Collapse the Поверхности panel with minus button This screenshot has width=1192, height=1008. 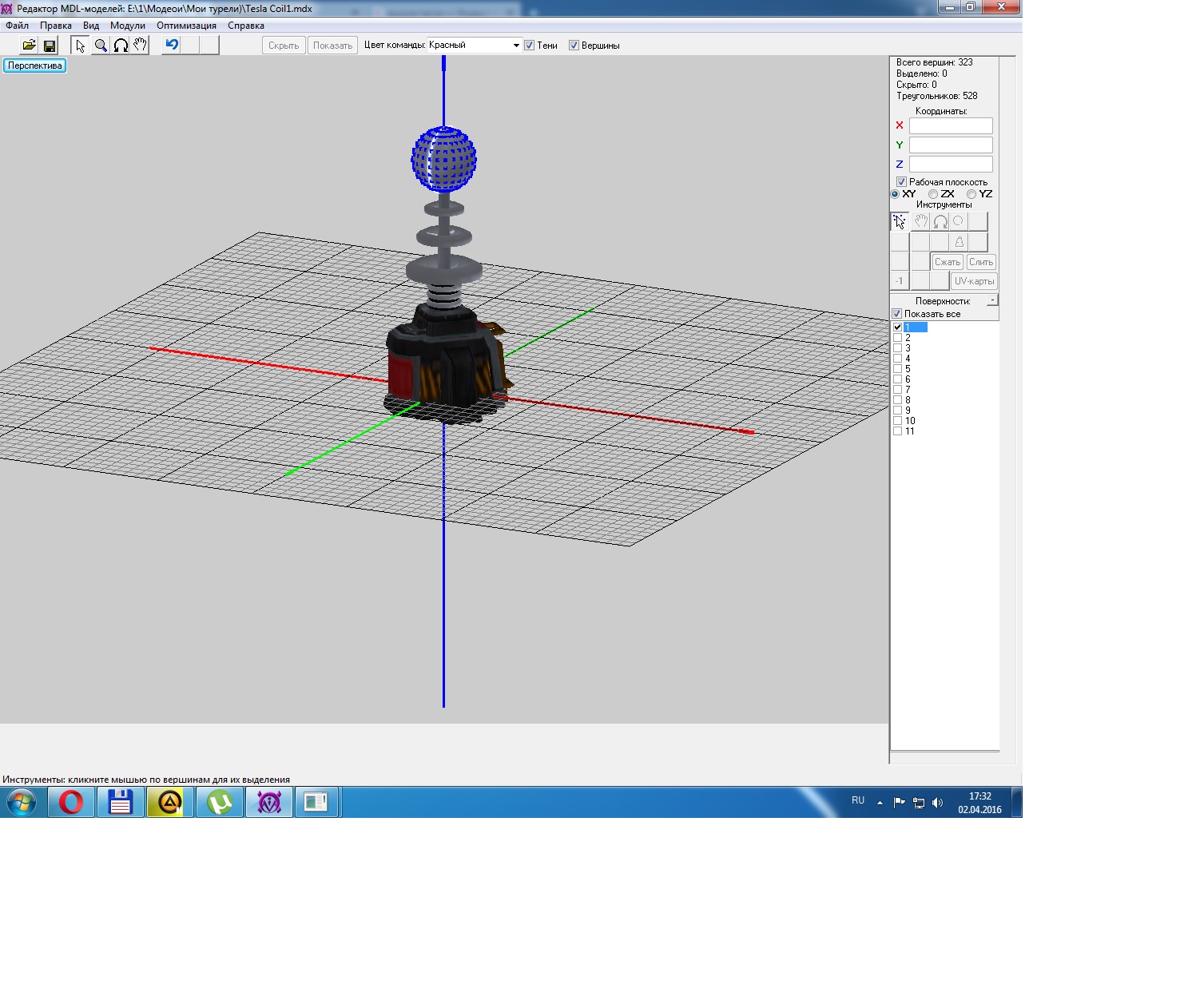[x=992, y=300]
